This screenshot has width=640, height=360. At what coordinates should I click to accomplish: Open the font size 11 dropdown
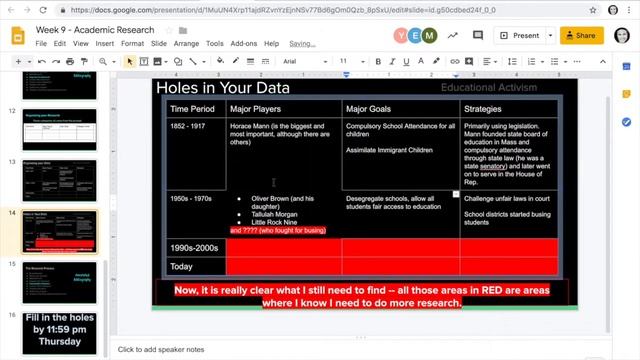point(352,62)
